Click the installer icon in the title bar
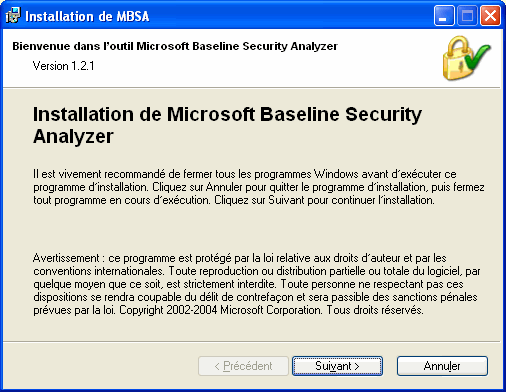 13,15
